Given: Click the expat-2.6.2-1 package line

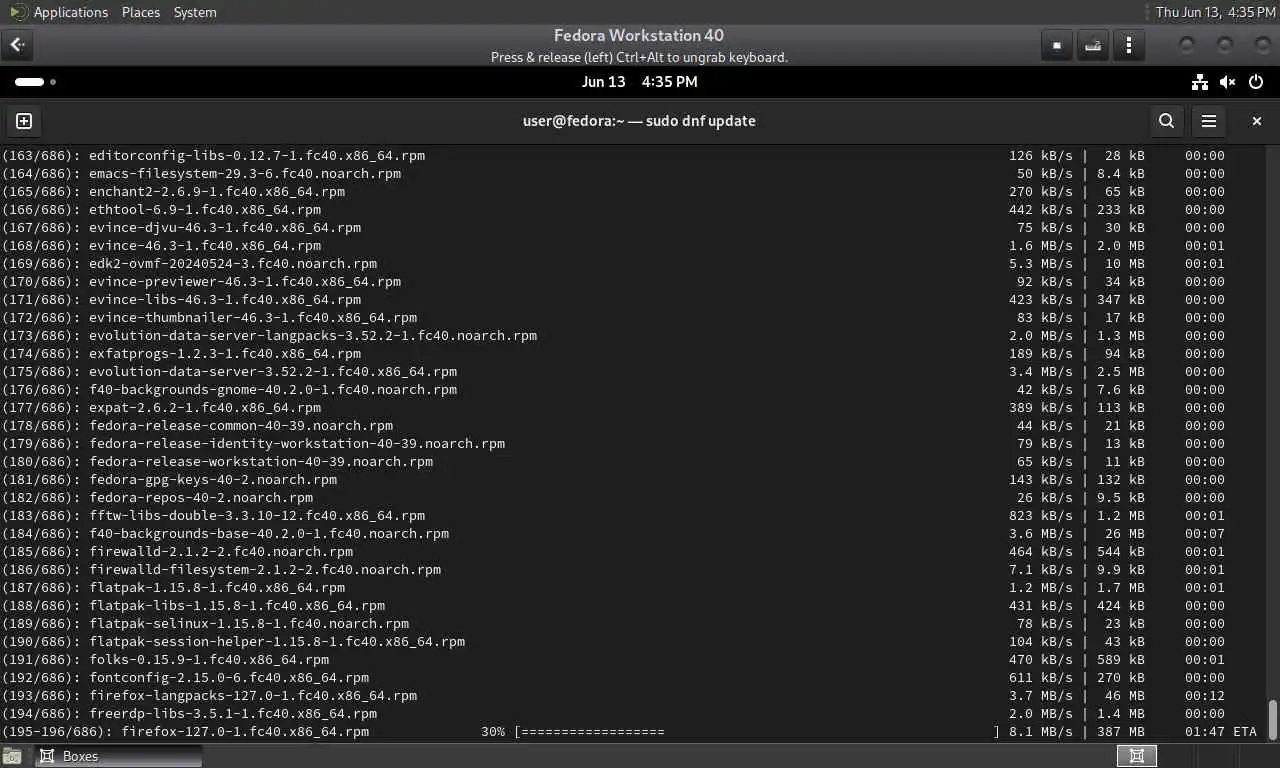Looking at the screenshot, I should click(x=613, y=408).
